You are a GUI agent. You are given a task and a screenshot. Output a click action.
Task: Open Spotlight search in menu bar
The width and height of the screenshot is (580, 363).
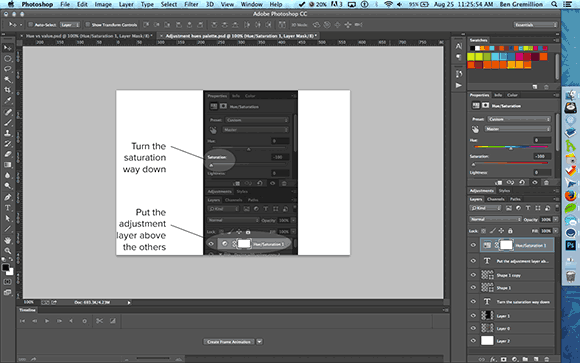[x=554, y=4]
